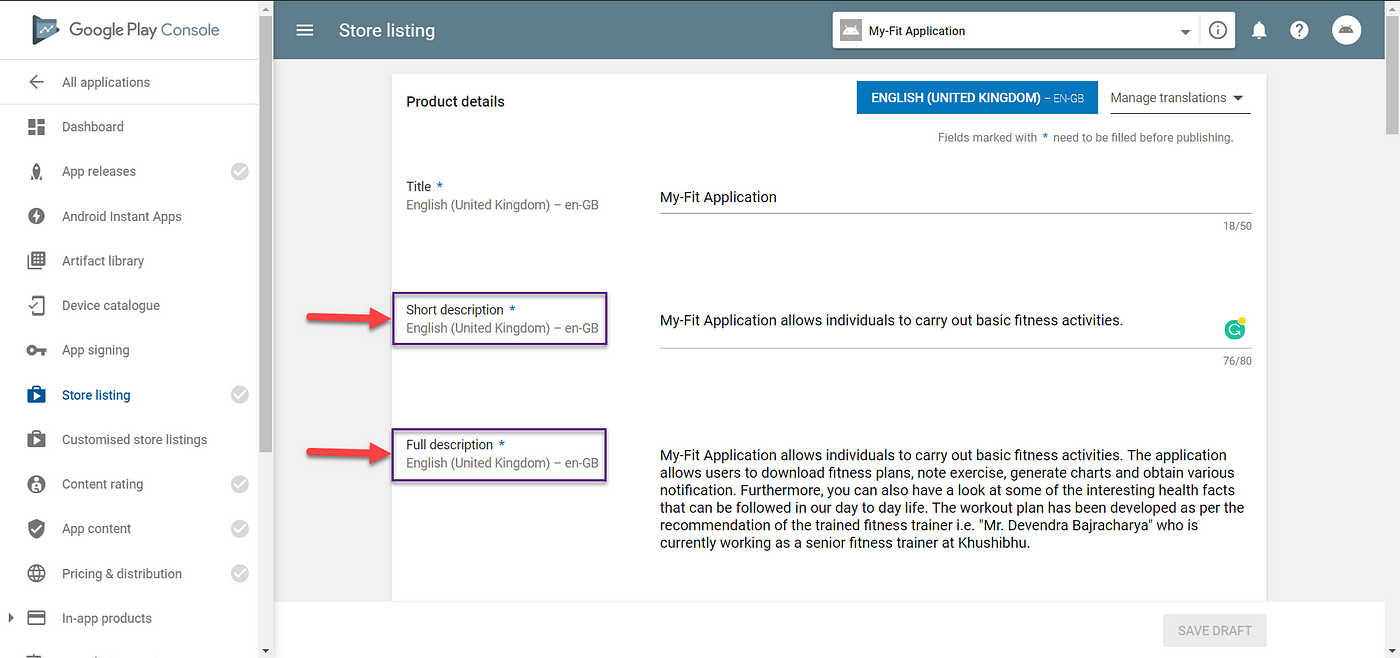Click the App releases rocket icon
The width and height of the screenshot is (1400, 658).
click(x=37, y=172)
